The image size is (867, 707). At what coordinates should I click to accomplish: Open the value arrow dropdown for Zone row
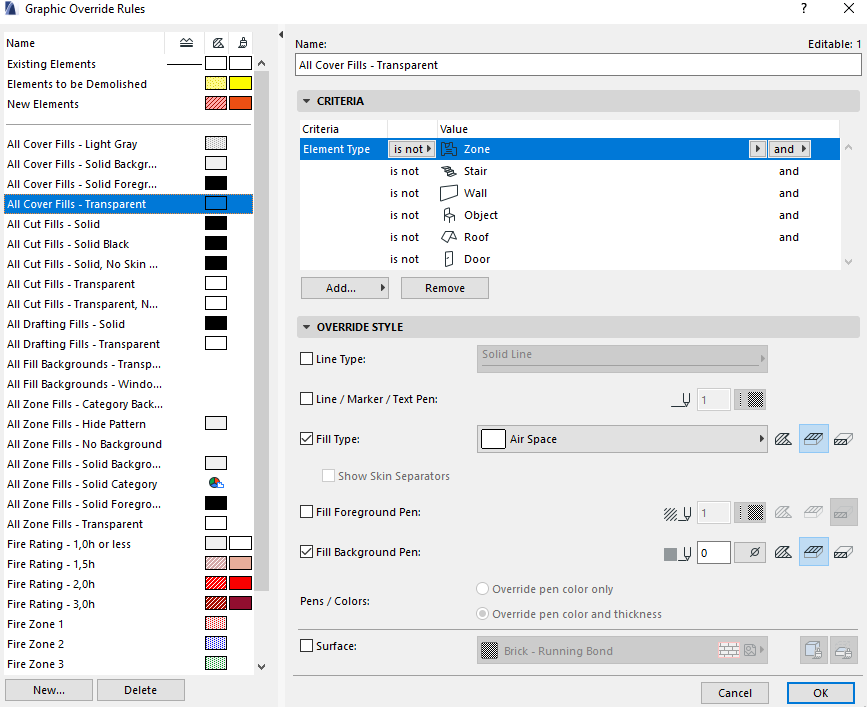(x=758, y=149)
